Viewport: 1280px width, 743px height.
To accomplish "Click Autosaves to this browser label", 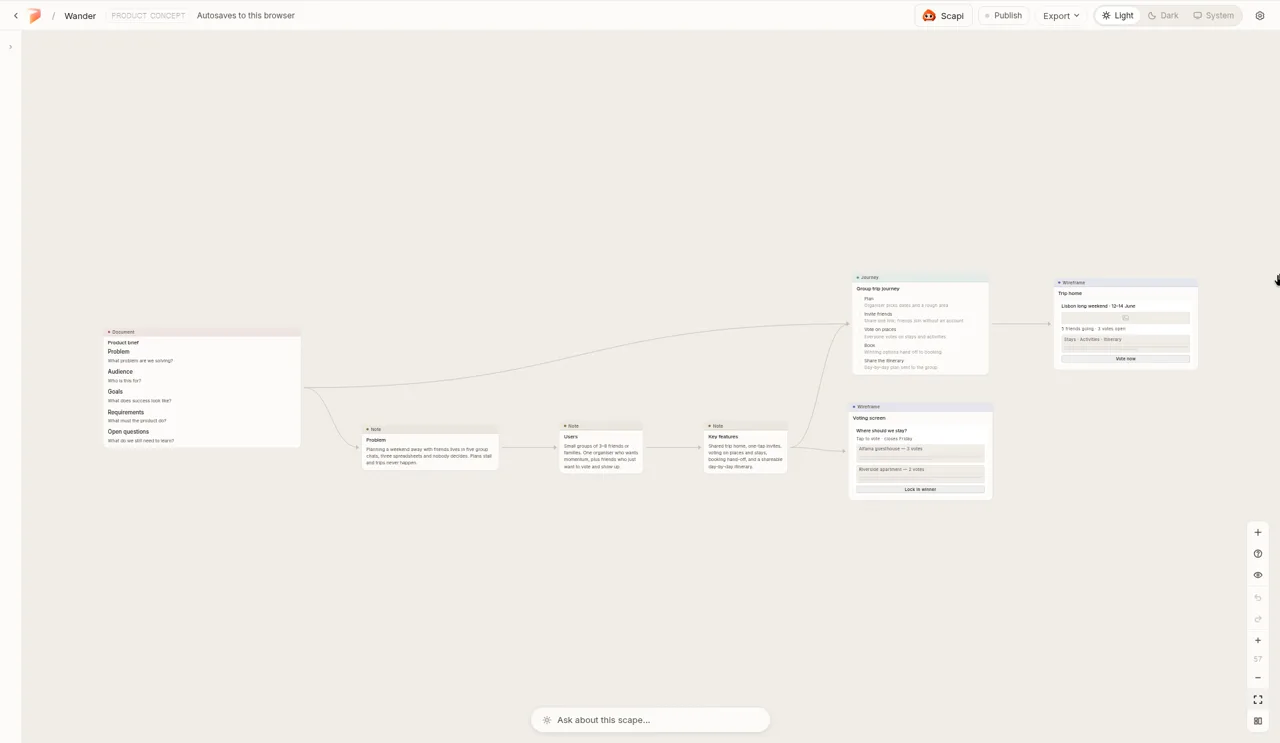I will pyautogui.click(x=246, y=16).
